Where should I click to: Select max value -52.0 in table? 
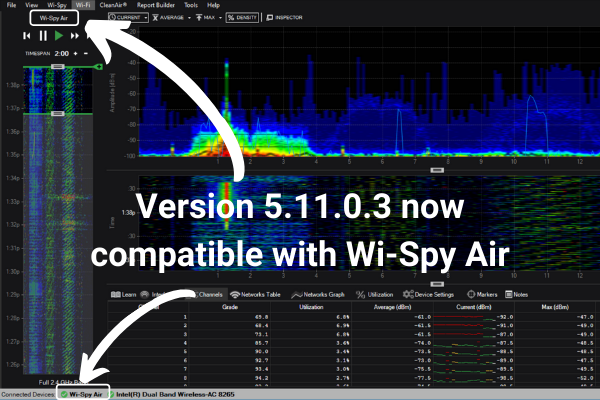click(x=585, y=378)
